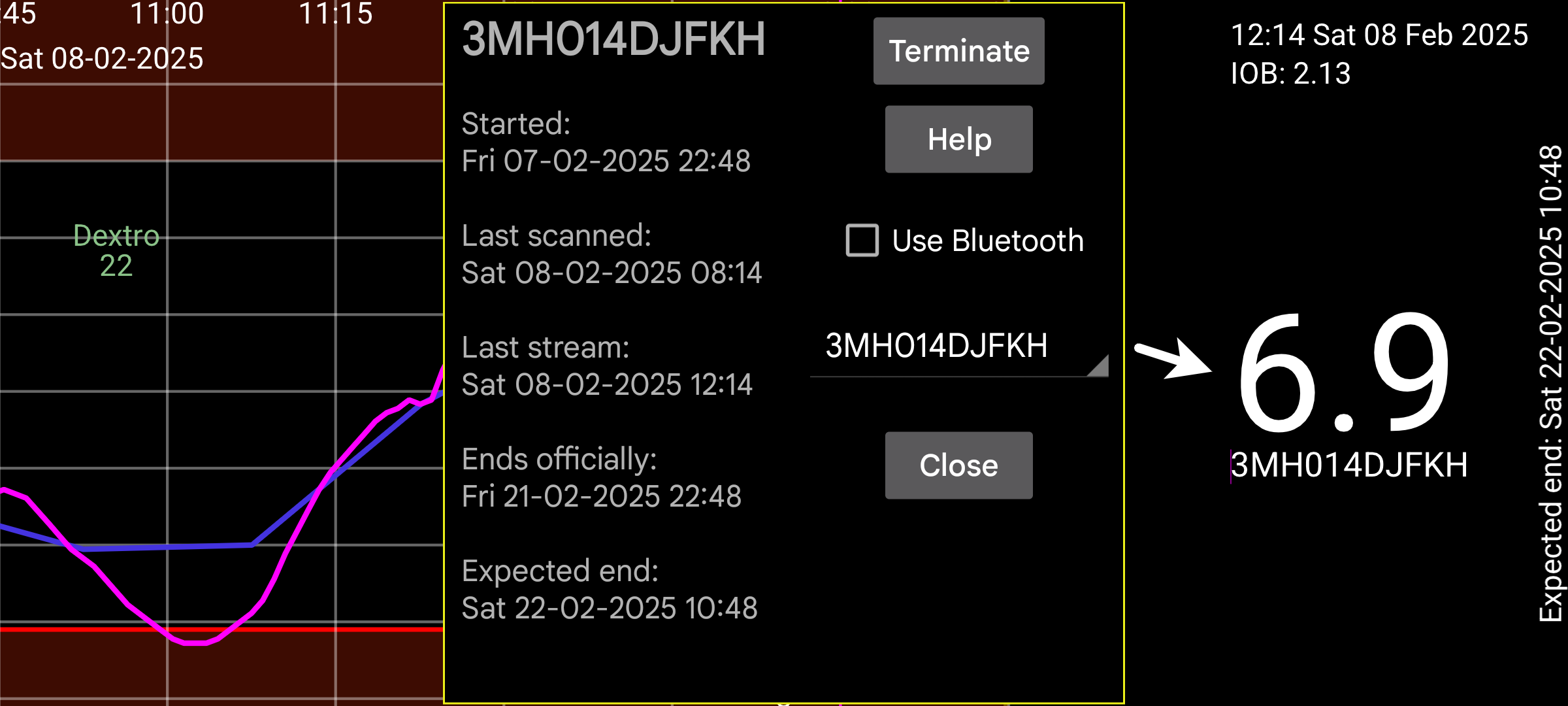Image resolution: width=1568 pixels, height=706 pixels.
Task: Tap the Last stream timestamp text
Action: 607,384
